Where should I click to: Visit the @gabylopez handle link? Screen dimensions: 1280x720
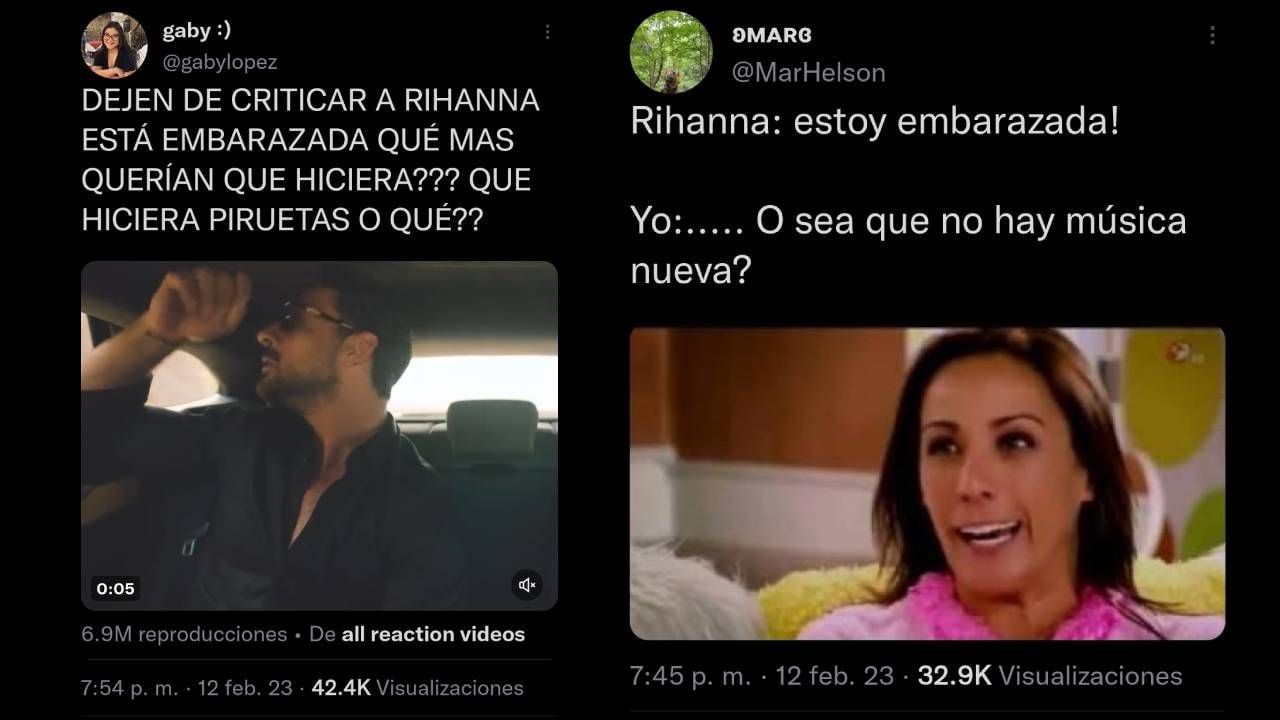point(219,62)
